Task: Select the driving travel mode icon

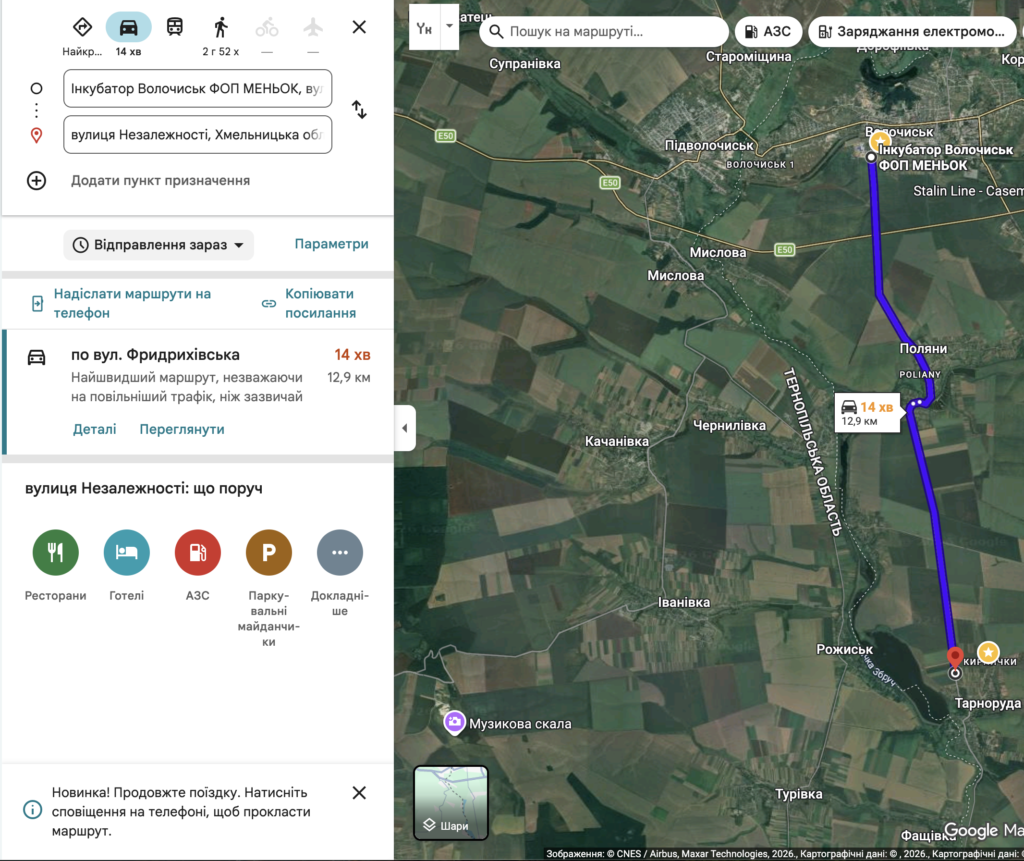Action: 128,27
